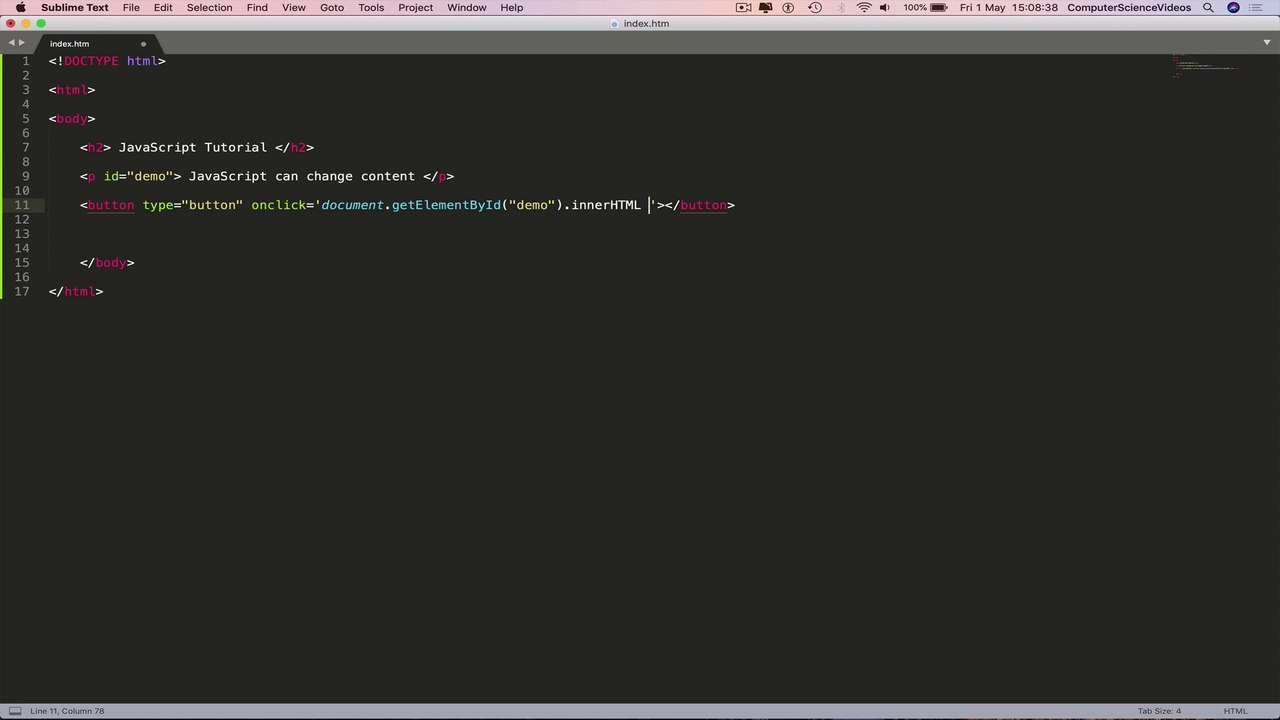Click the unsaved dot on index.htm tab

pos(143,44)
